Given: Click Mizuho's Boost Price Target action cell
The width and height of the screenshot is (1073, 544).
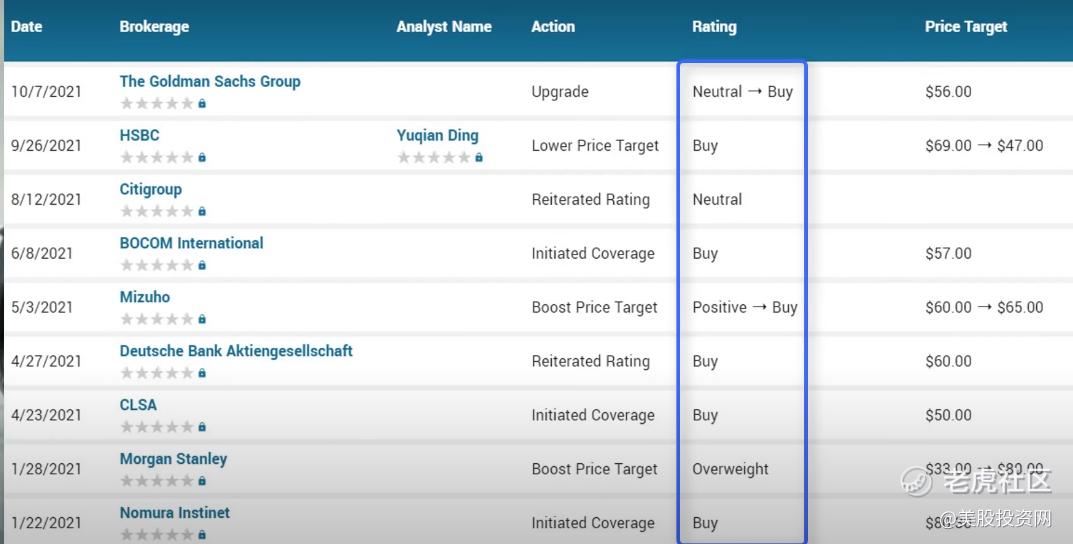Looking at the screenshot, I should click(595, 307).
